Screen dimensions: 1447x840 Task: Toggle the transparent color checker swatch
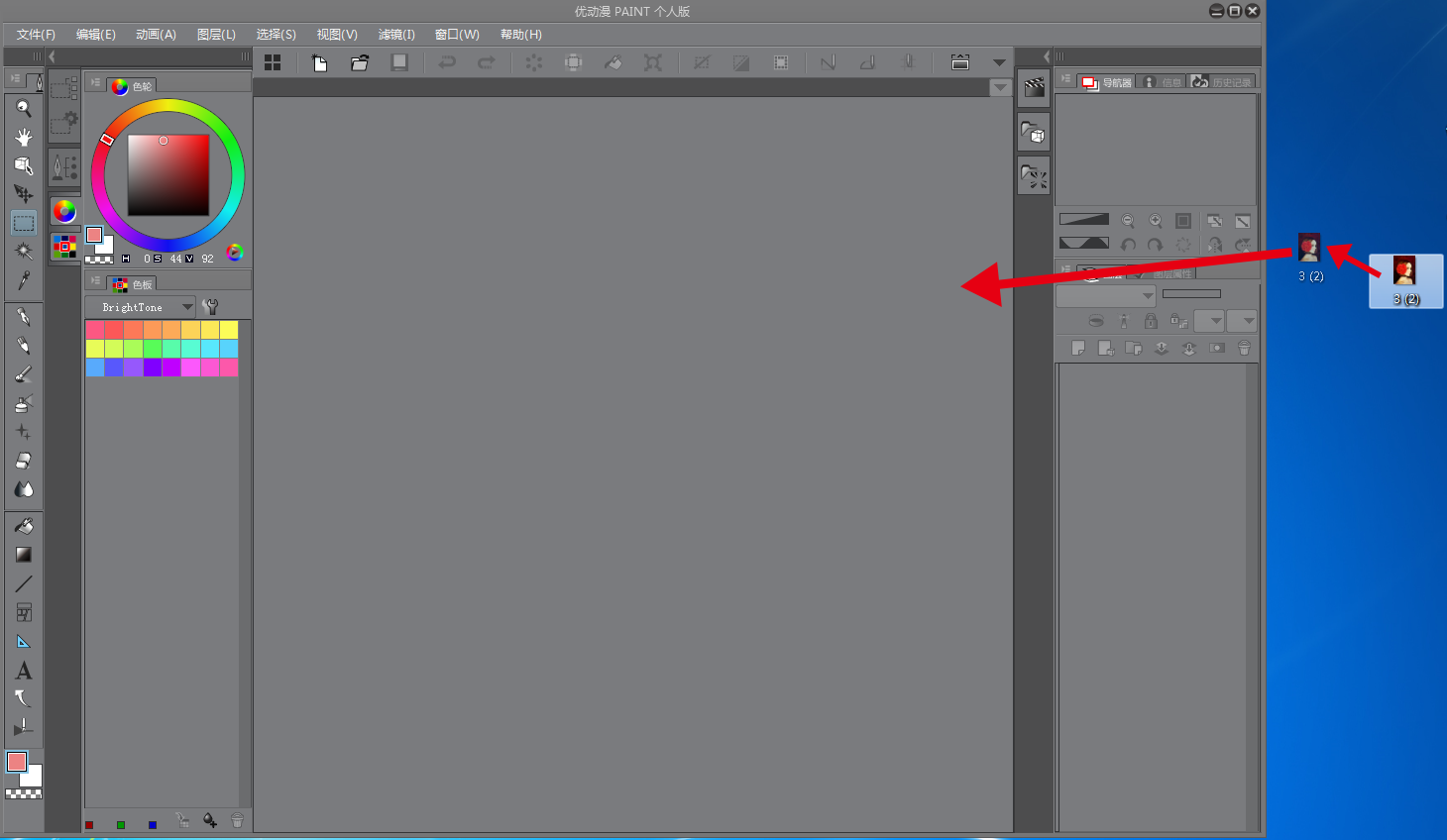coord(24,793)
